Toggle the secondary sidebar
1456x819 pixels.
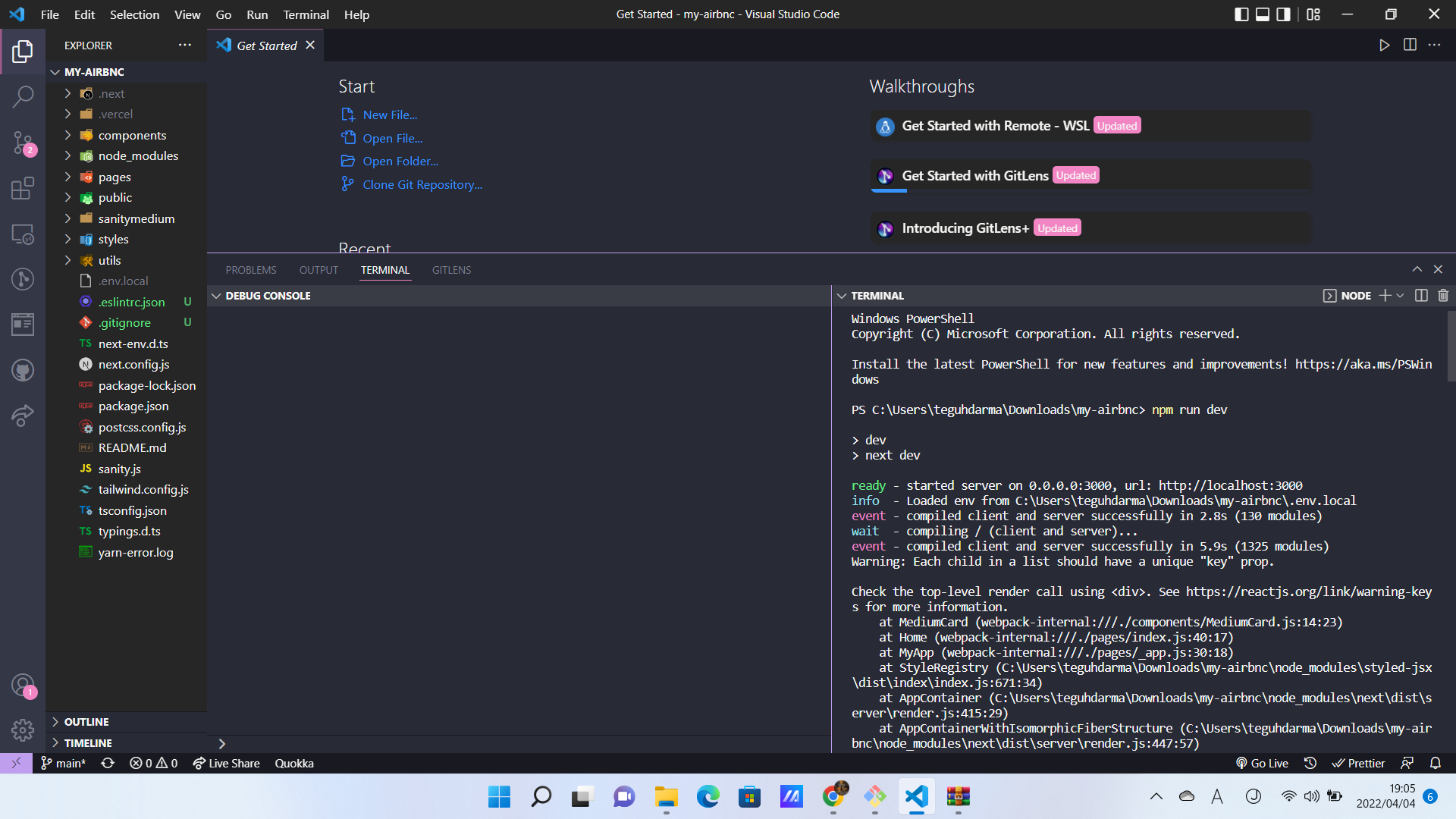(1283, 14)
